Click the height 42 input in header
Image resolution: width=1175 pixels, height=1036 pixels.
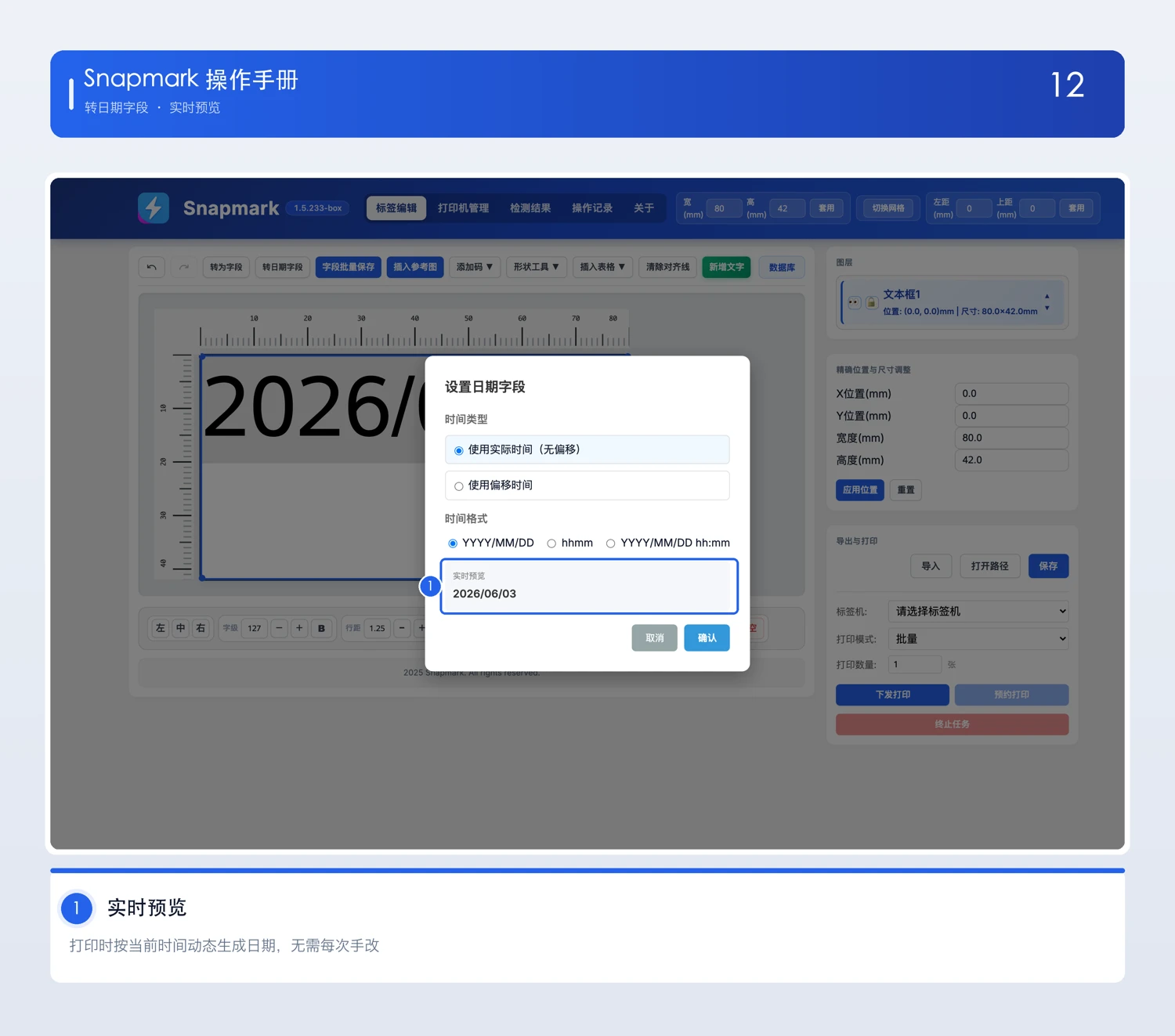coord(787,208)
